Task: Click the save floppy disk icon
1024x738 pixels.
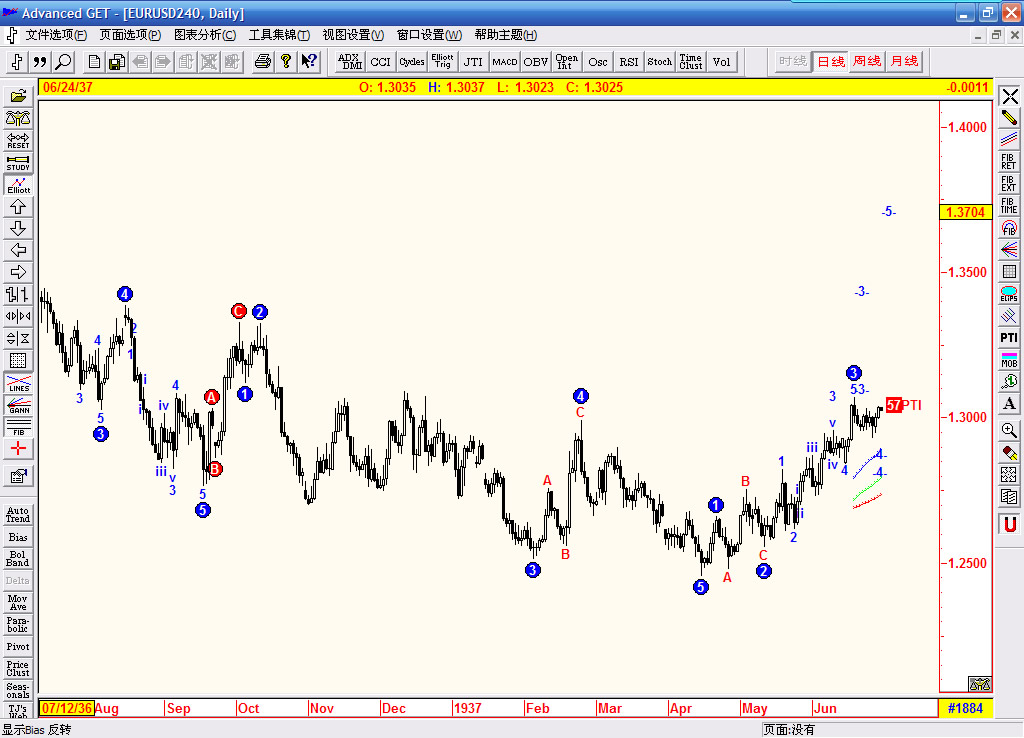Action: coord(117,62)
